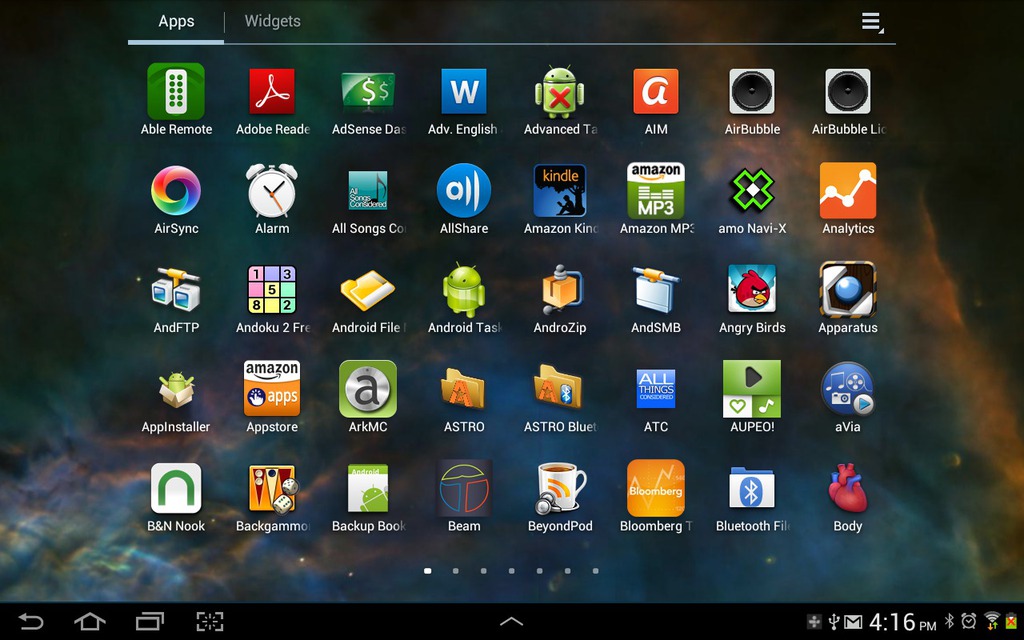Image resolution: width=1024 pixels, height=640 pixels.
Task: Open All Songs Considered app
Action: tap(368, 191)
